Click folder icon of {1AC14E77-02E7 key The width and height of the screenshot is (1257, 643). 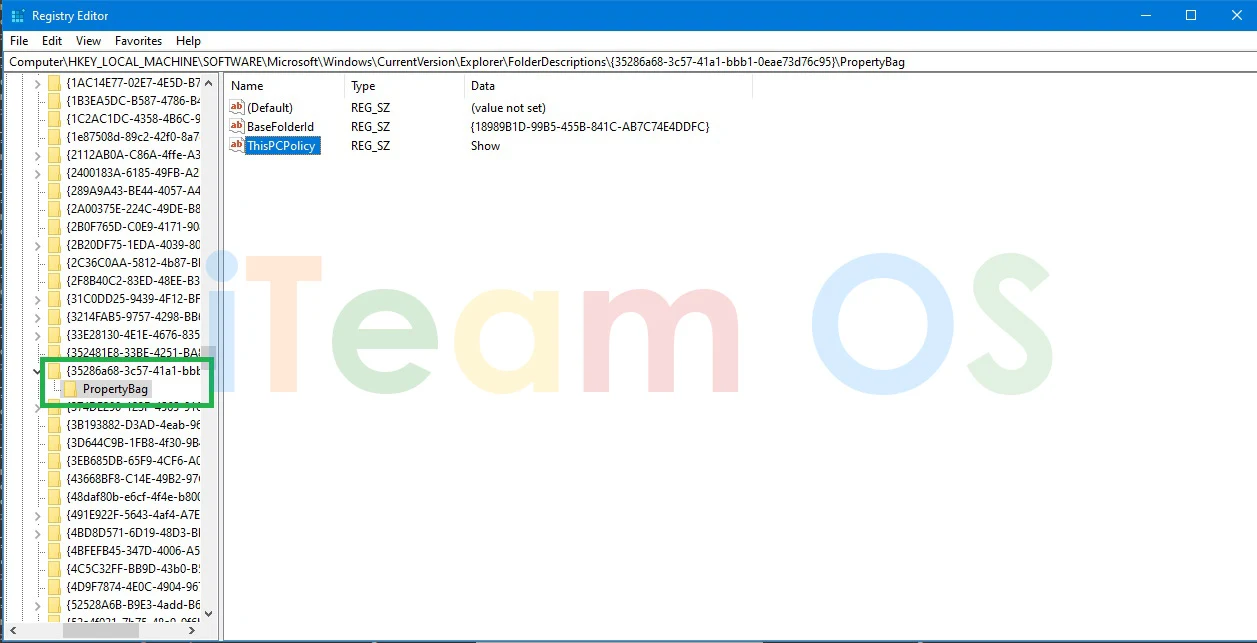55,82
